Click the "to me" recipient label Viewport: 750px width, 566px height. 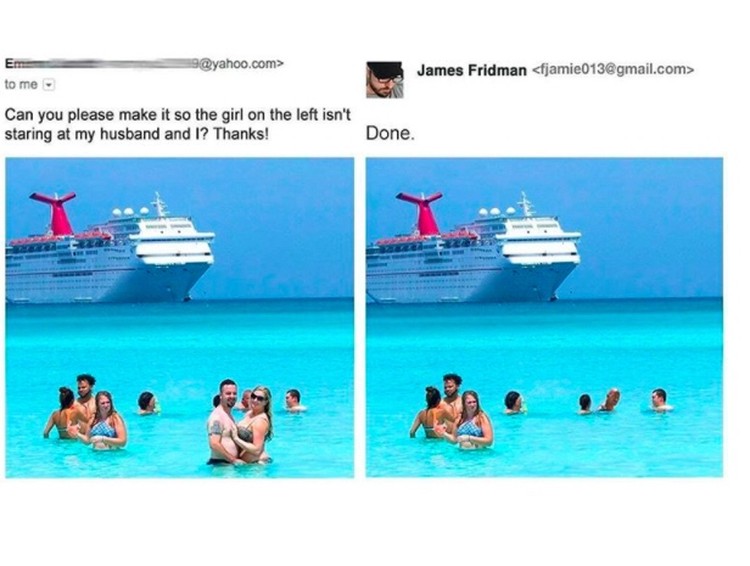tap(21, 85)
